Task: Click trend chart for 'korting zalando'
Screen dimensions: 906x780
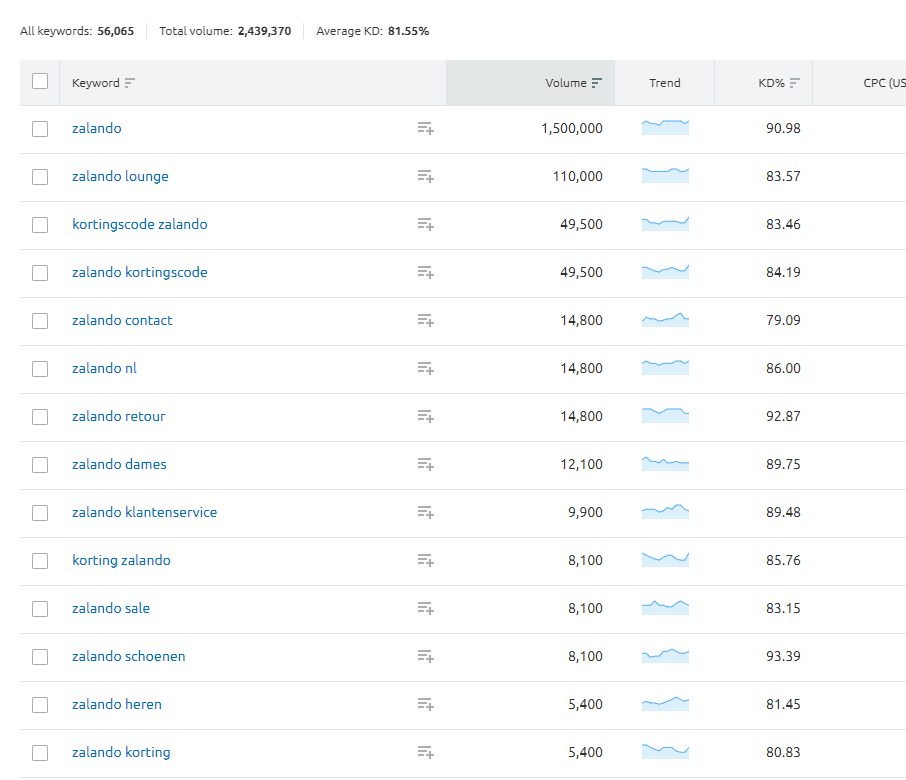Action: 665,559
